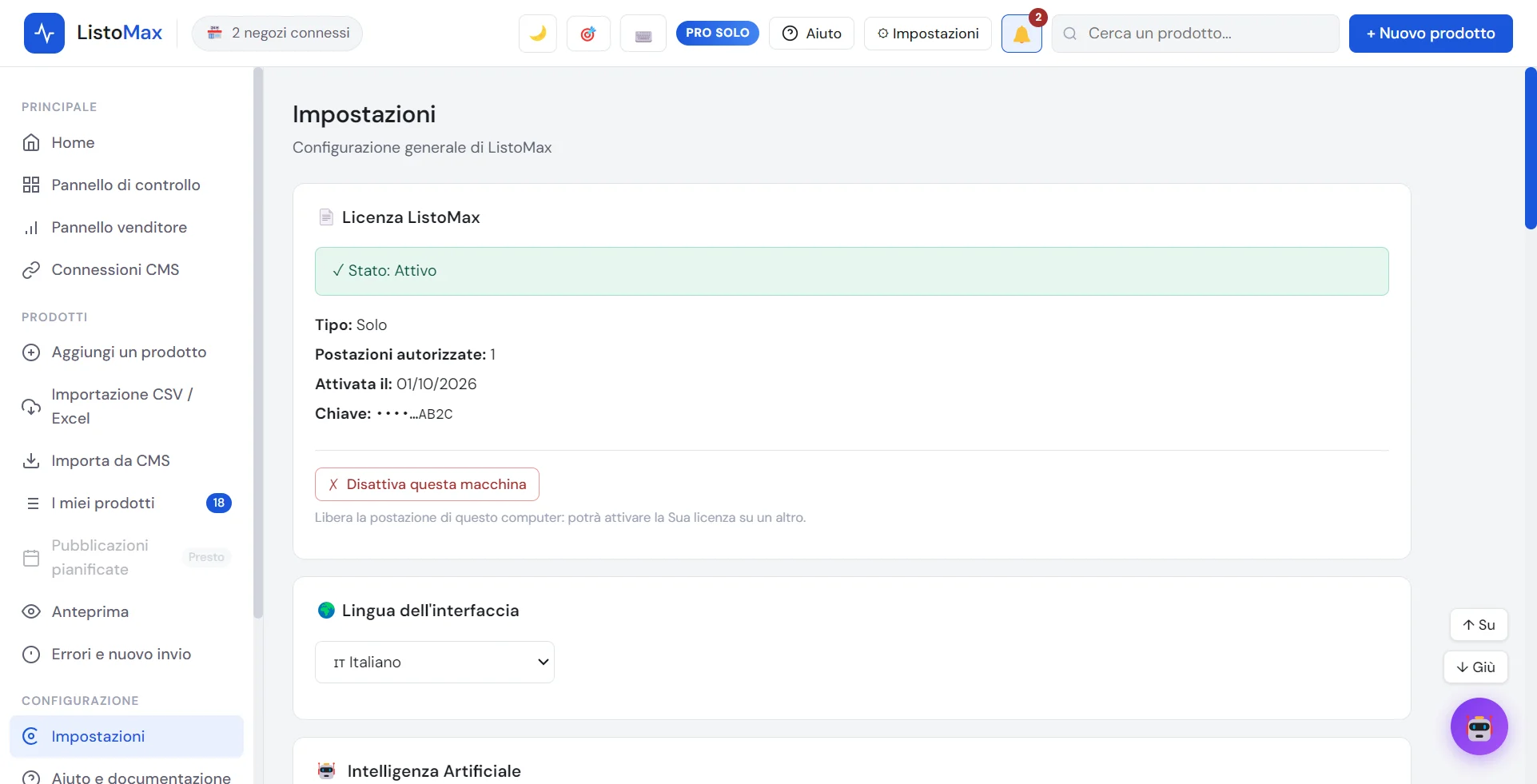1537x784 pixels.
Task: Click the Errori e nuovo invio alert icon
Action: (x=31, y=654)
